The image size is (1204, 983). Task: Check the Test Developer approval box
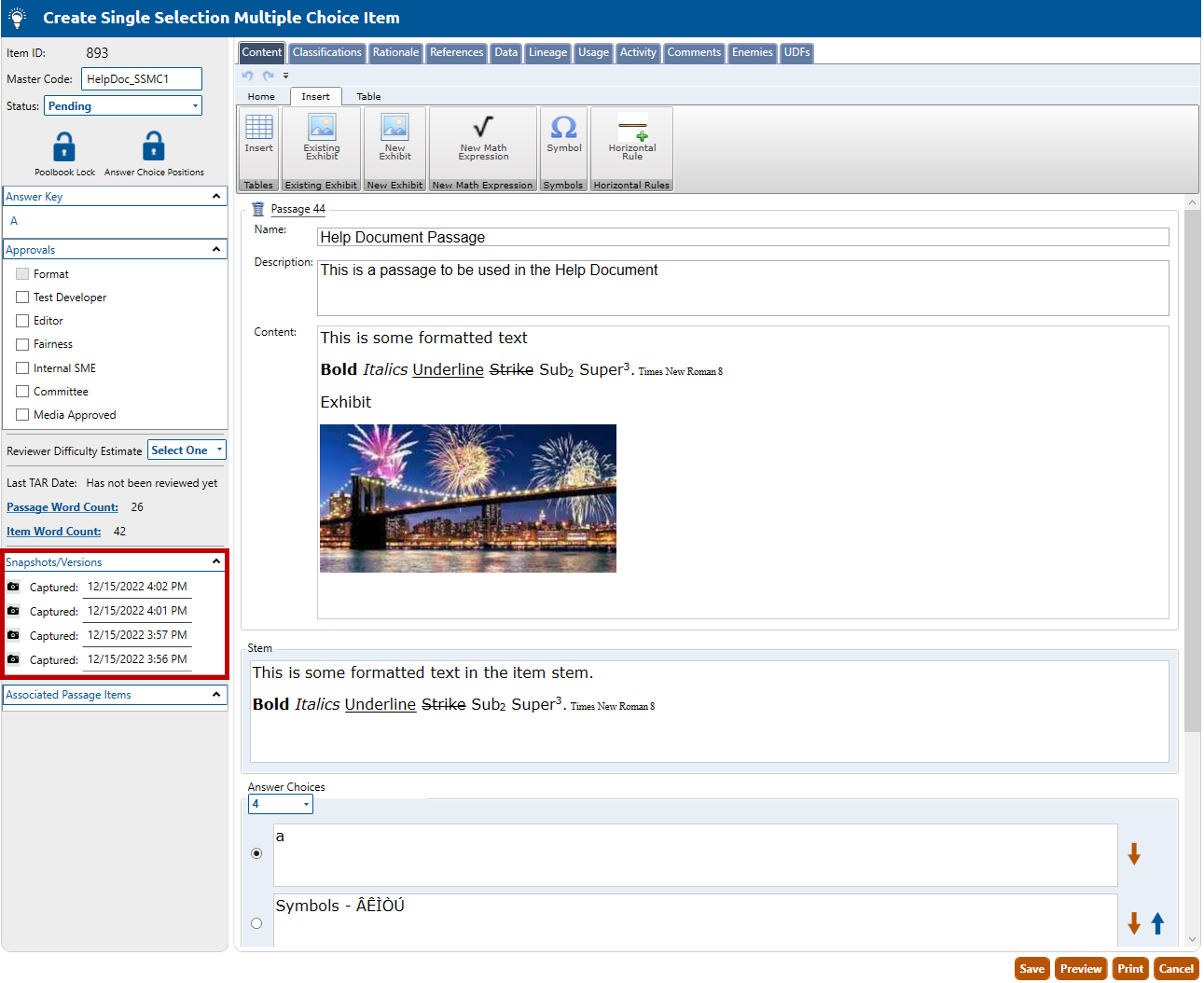coord(22,298)
